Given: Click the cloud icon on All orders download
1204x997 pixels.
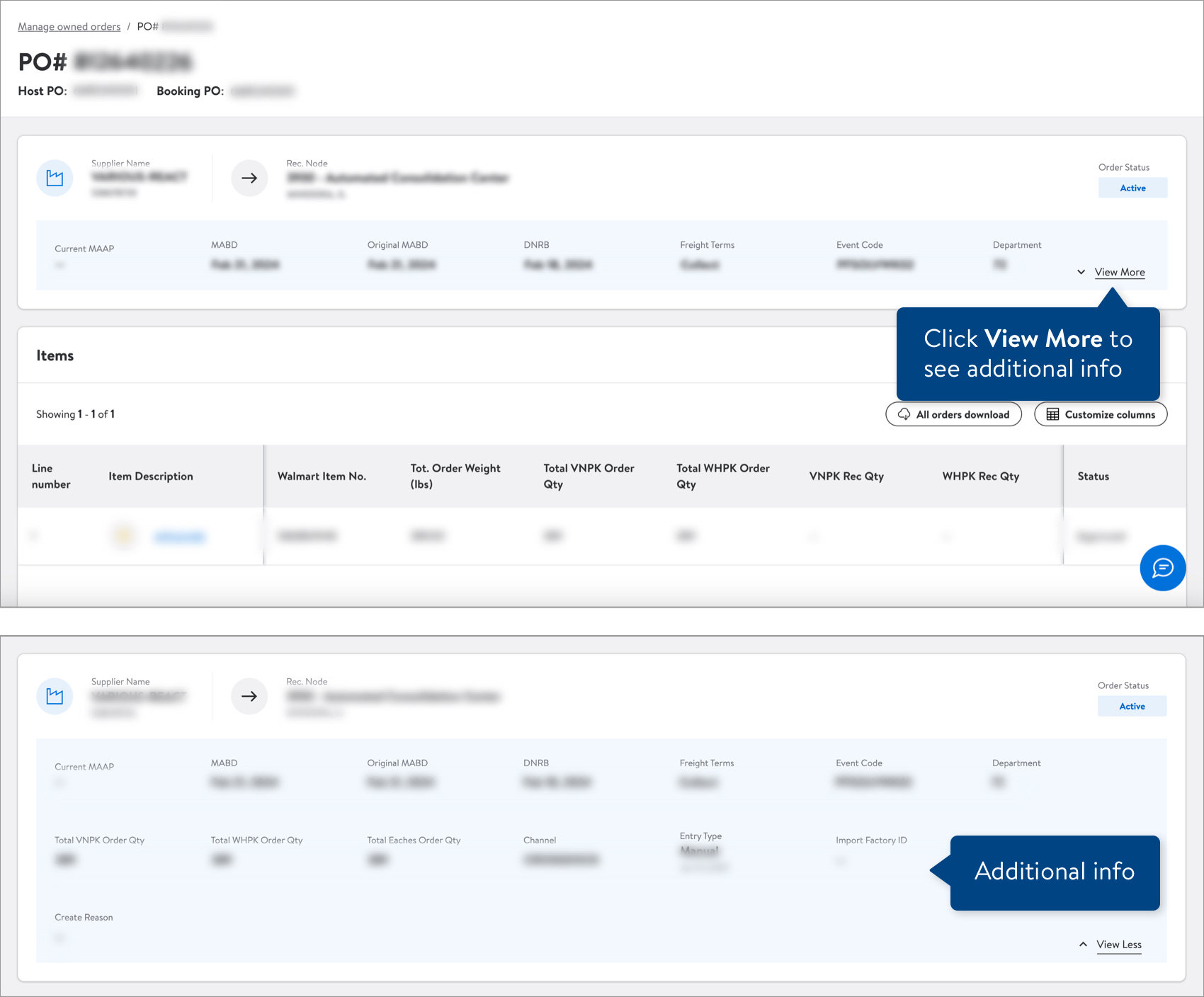Looking at the screenshot, I should click(x=904, y=414).
